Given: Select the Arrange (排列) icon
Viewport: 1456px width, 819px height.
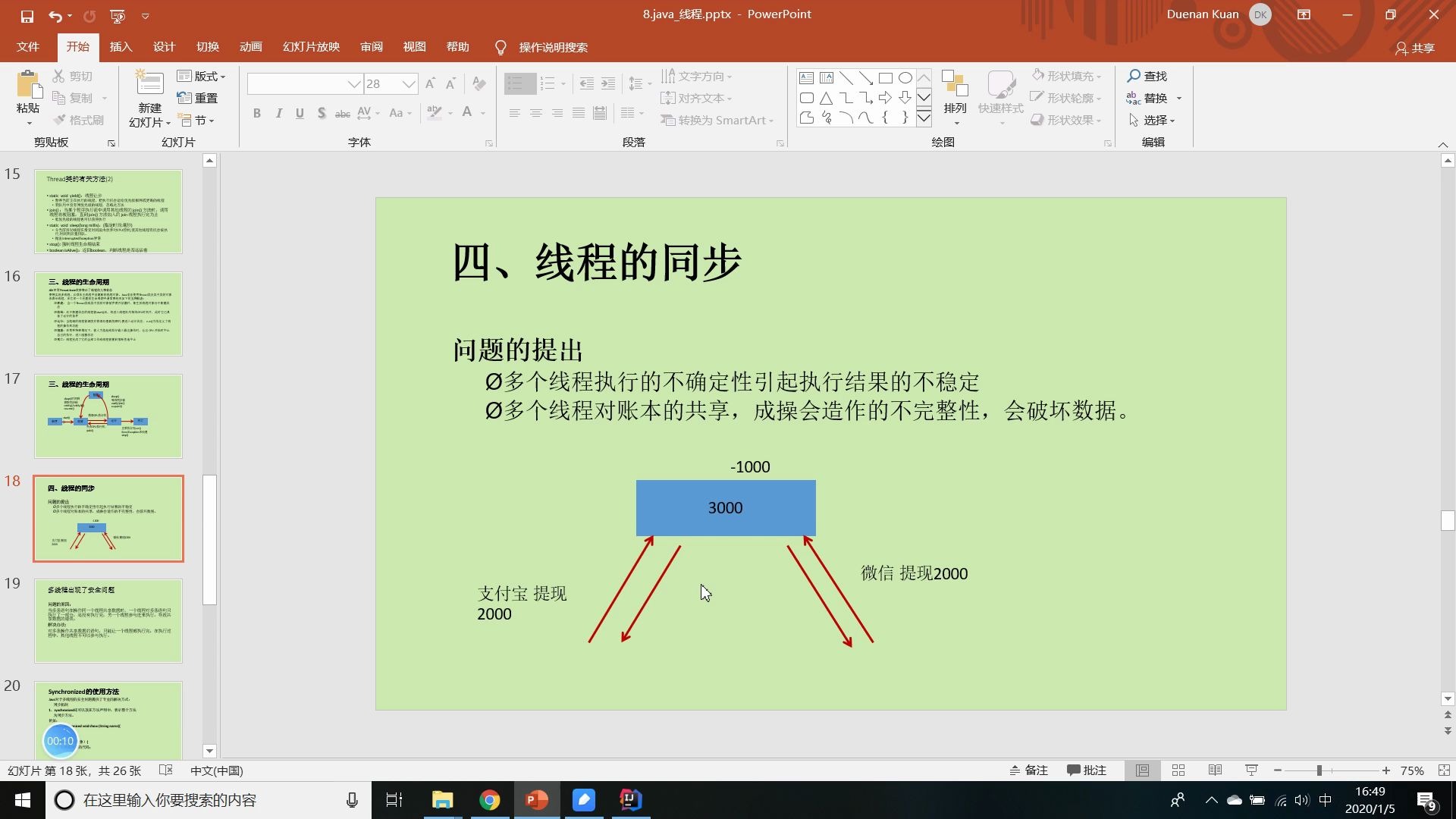Looking at the screenshot, I should [x=955, y=85].
